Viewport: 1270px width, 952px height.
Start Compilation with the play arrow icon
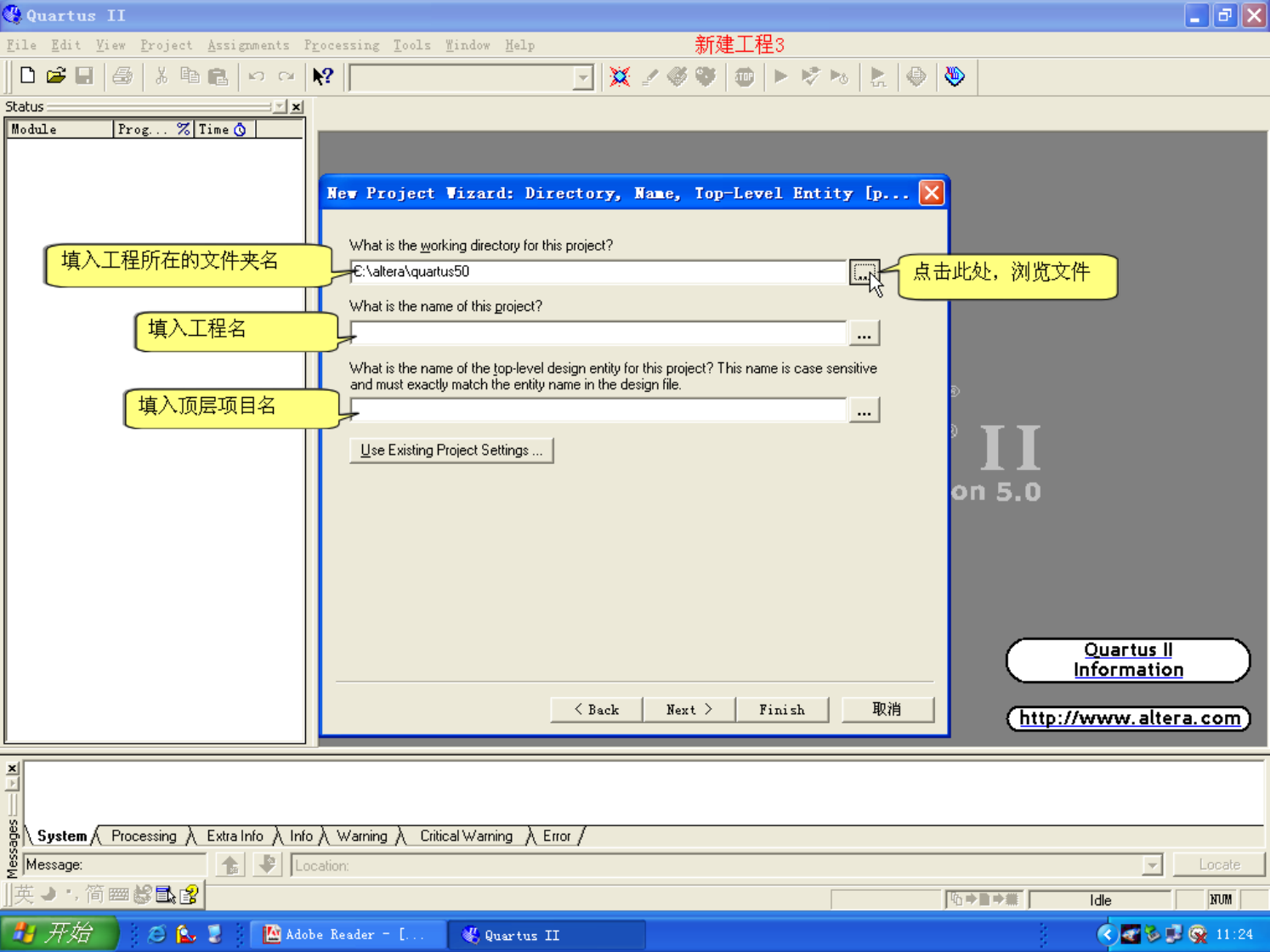[780, 76]
